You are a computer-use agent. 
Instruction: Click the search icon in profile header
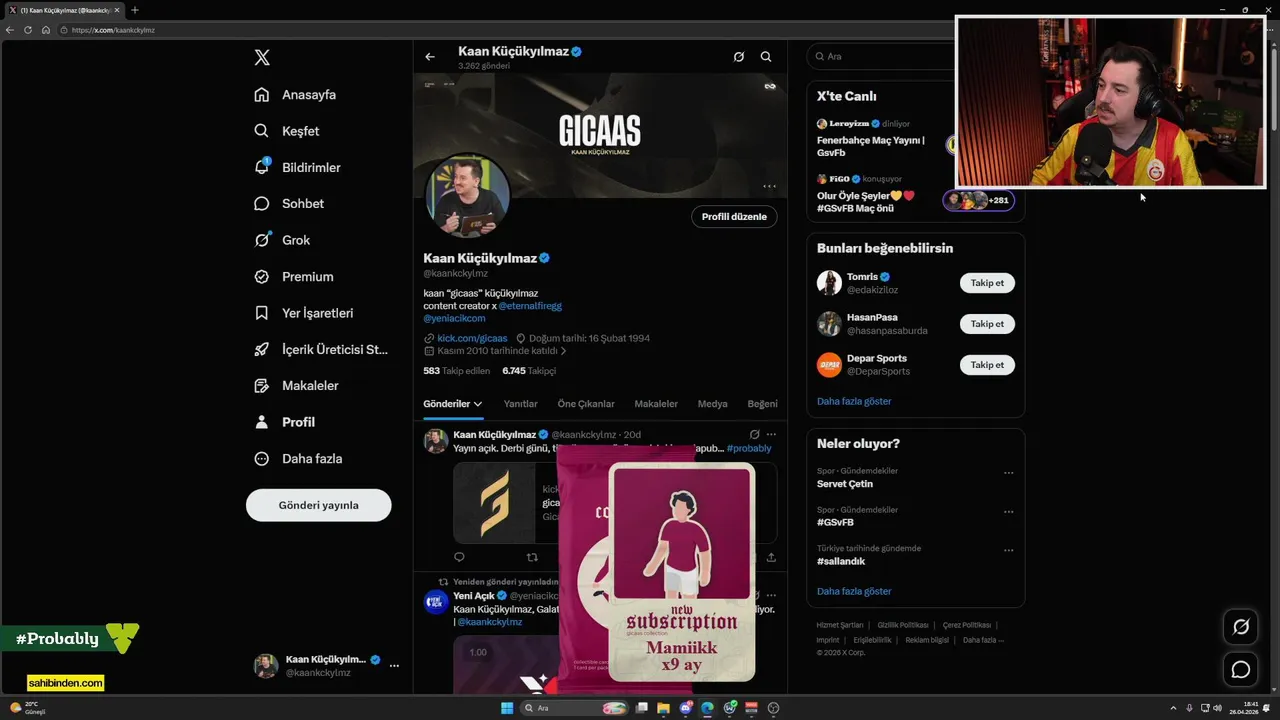point(766,57)
